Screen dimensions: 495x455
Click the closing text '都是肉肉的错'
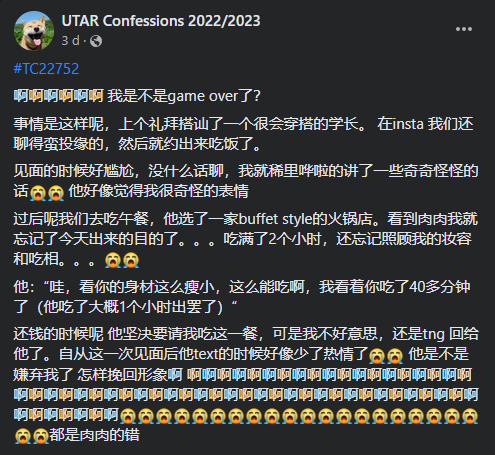(94, 435)
